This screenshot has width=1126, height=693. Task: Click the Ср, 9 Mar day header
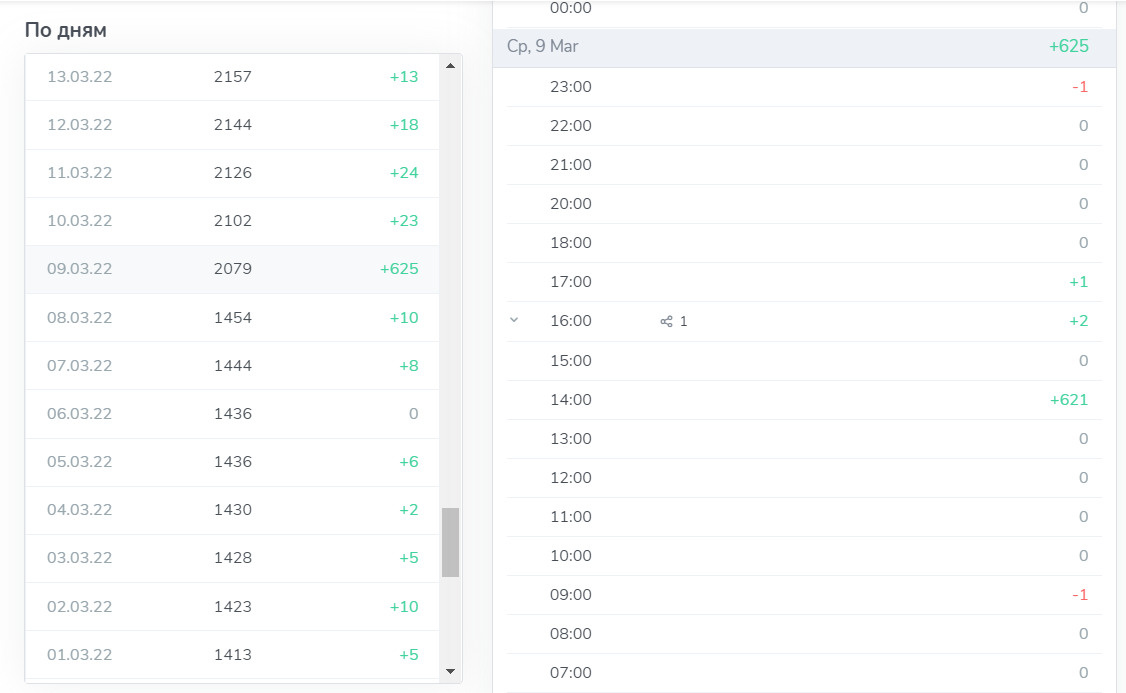click(543, 46)
